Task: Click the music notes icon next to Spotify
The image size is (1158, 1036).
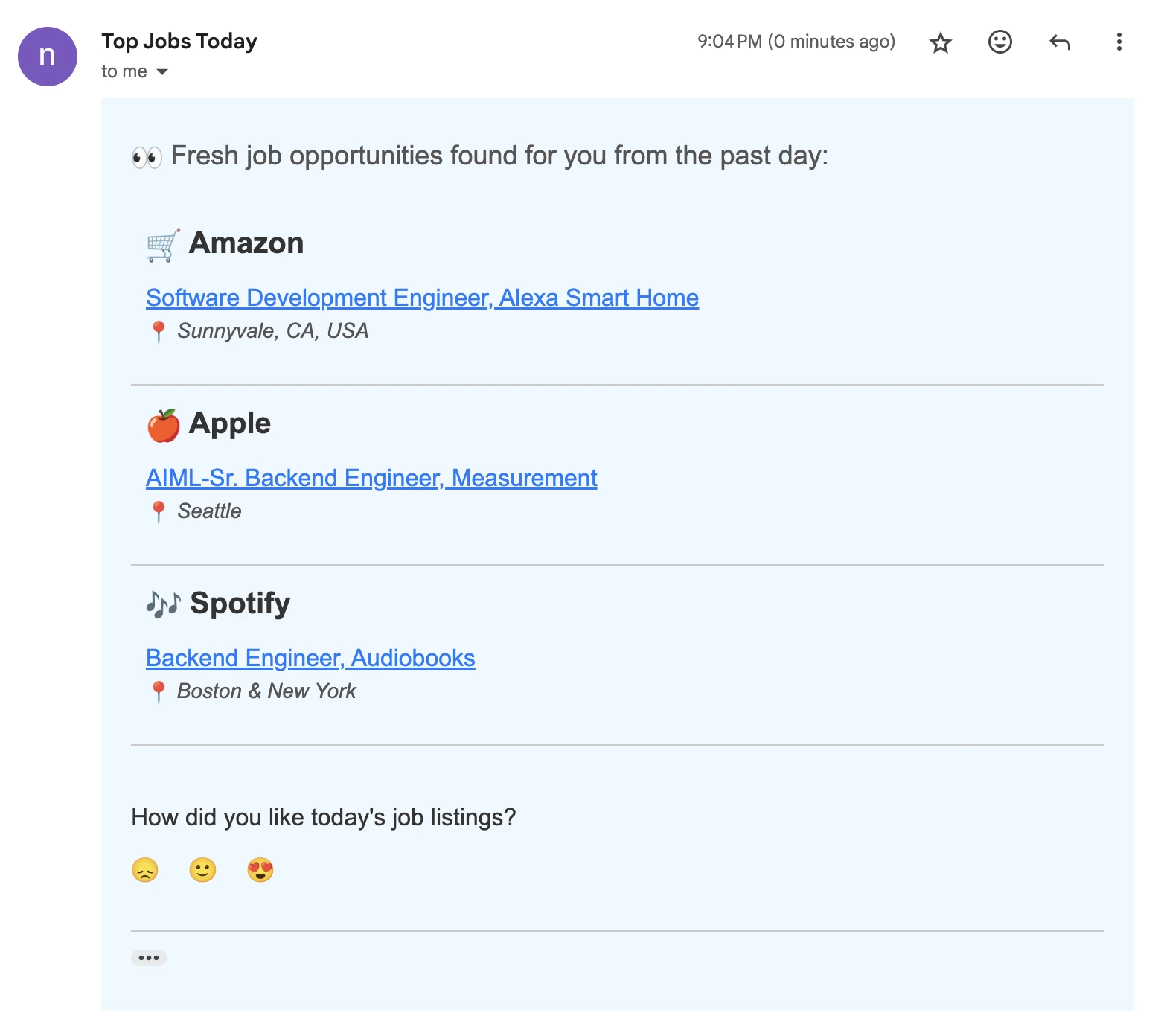Action: [x=164, y=603]
